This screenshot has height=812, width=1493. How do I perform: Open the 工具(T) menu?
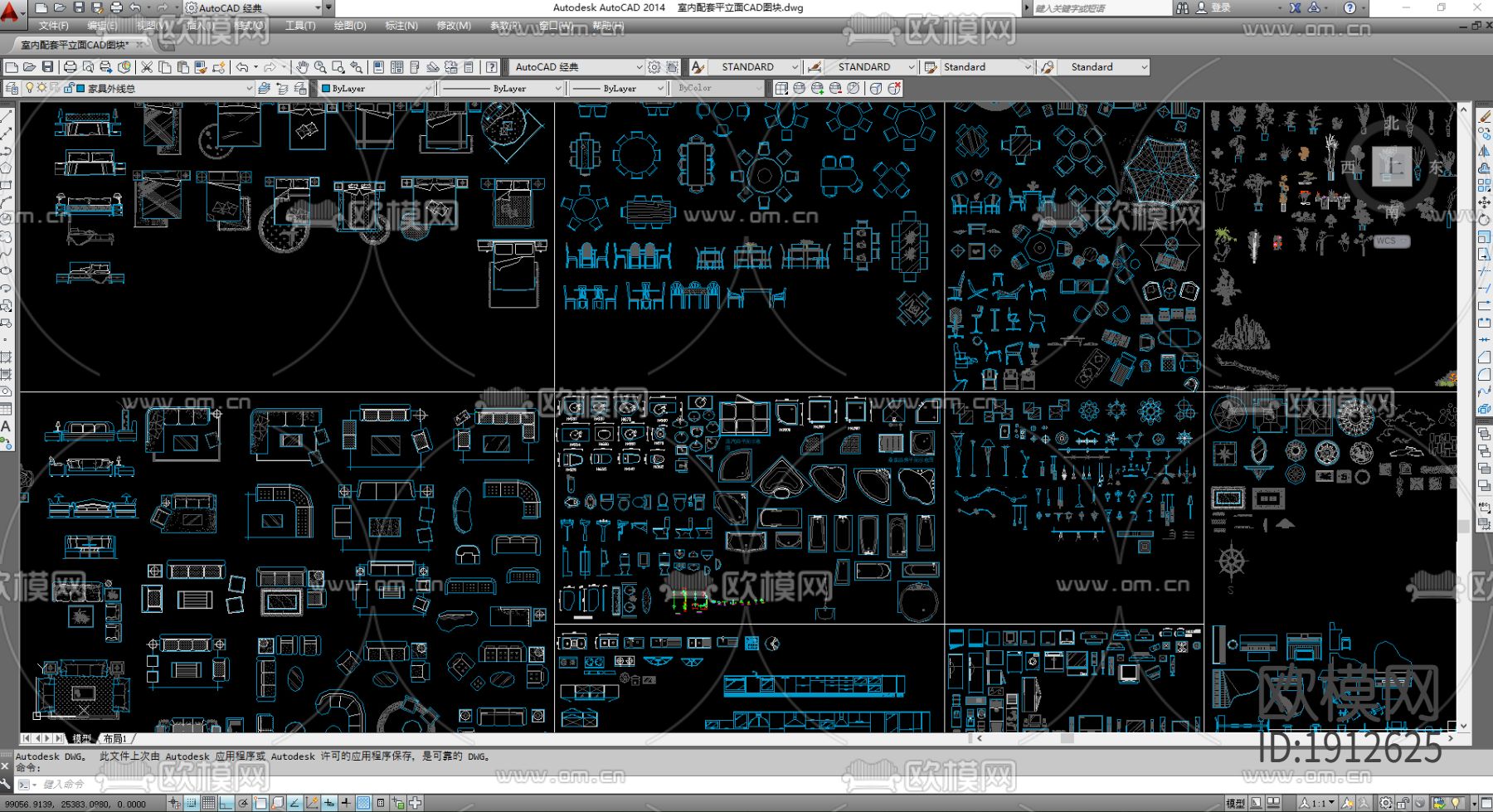pos(300,26)
